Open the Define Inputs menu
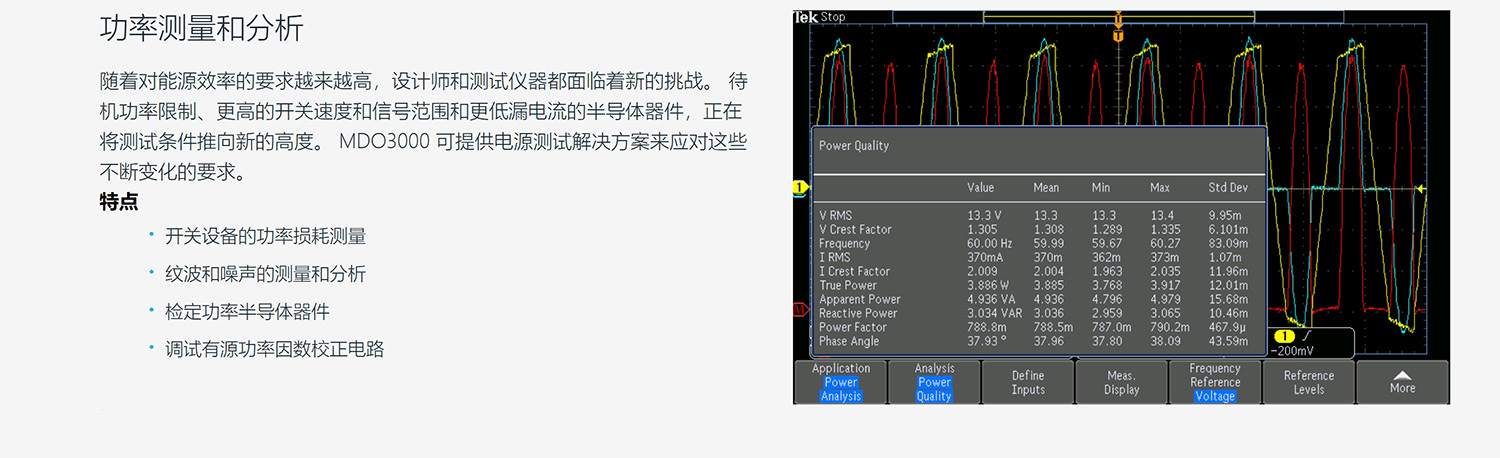The width and height of the screenshot is (1500, 458). point(1028,382)
